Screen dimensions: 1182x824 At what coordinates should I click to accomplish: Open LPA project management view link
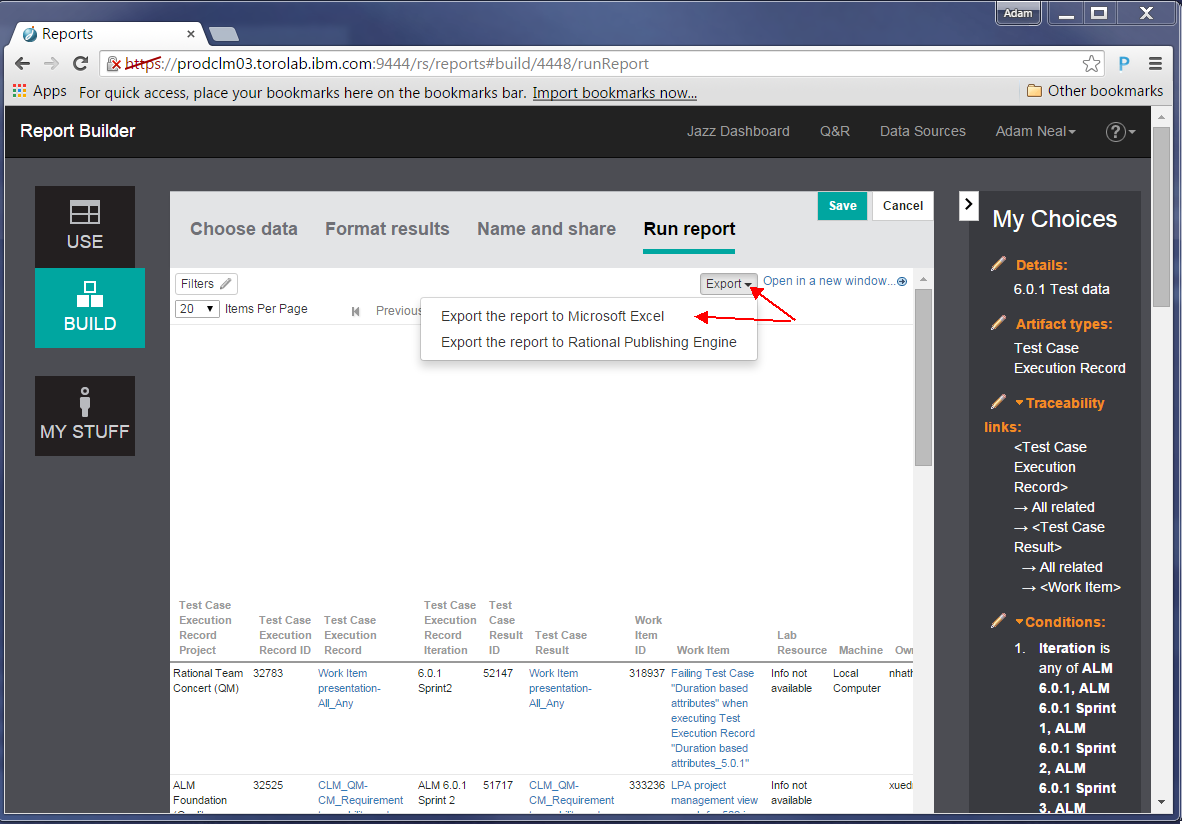pyautogui.click(x=714, y=793)
